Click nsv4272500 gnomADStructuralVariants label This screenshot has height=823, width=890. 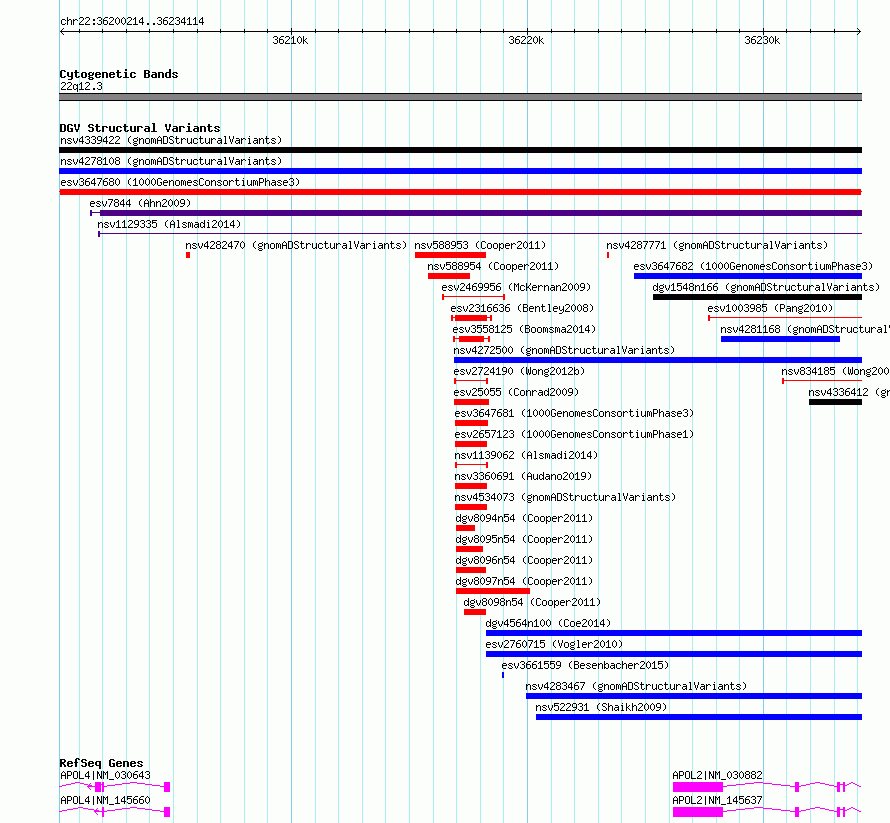tap(564, 350)
